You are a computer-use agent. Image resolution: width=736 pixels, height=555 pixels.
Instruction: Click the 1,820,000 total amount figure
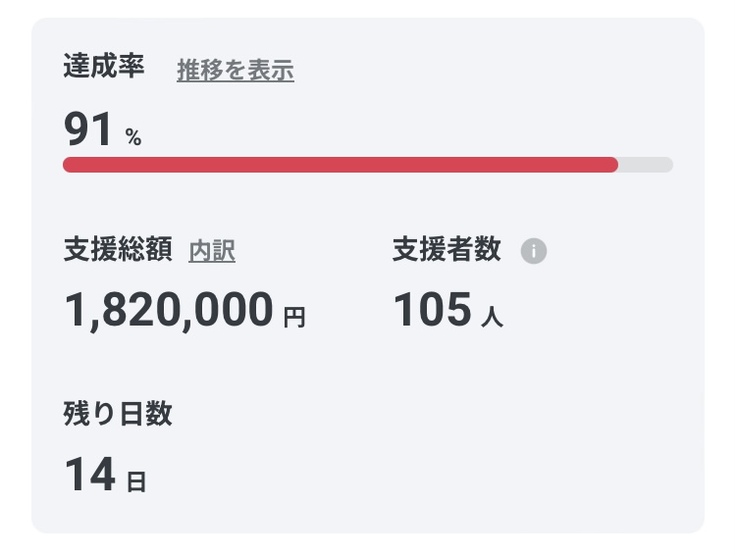tap(168, 310)
